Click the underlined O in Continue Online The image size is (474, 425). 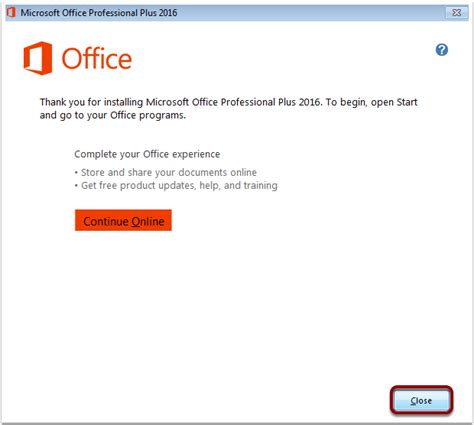[x=135, y=221]
